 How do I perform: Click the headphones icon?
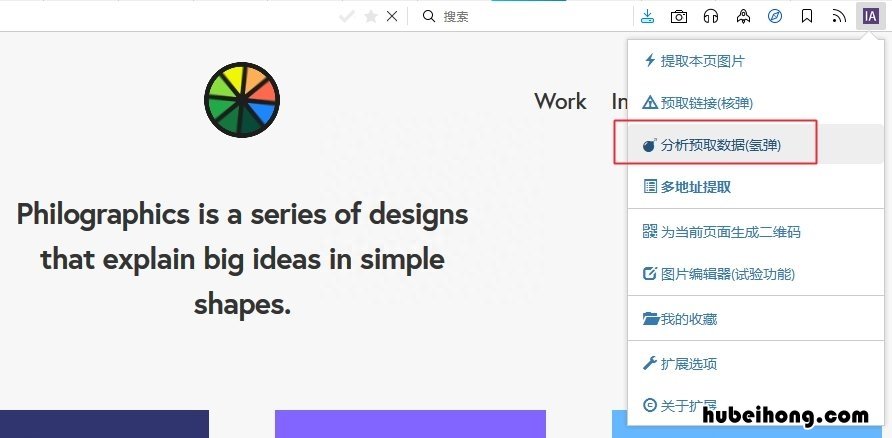tap(711, 16)
